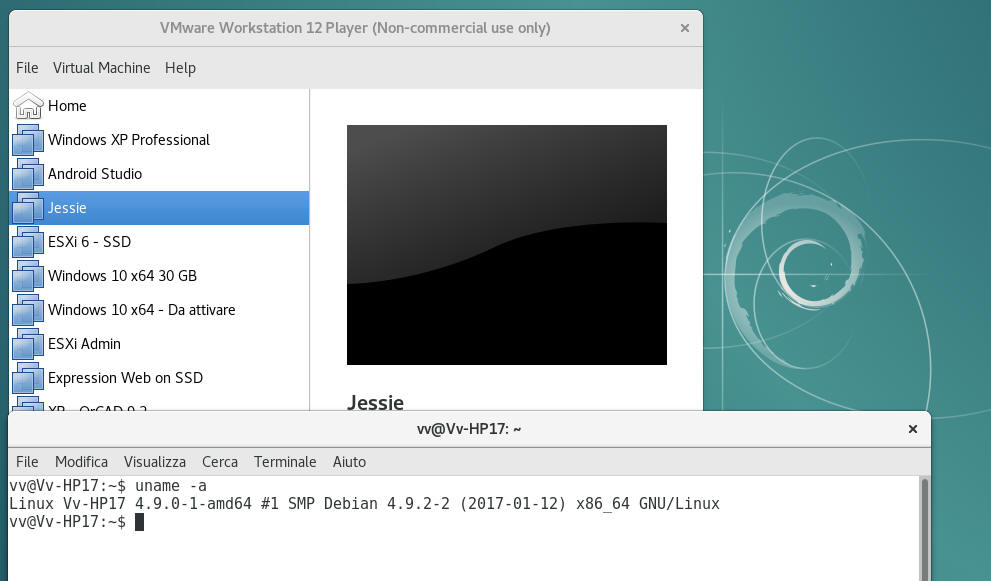Click the vv@Vv-HP17 terminal title bar

(469, 429)
